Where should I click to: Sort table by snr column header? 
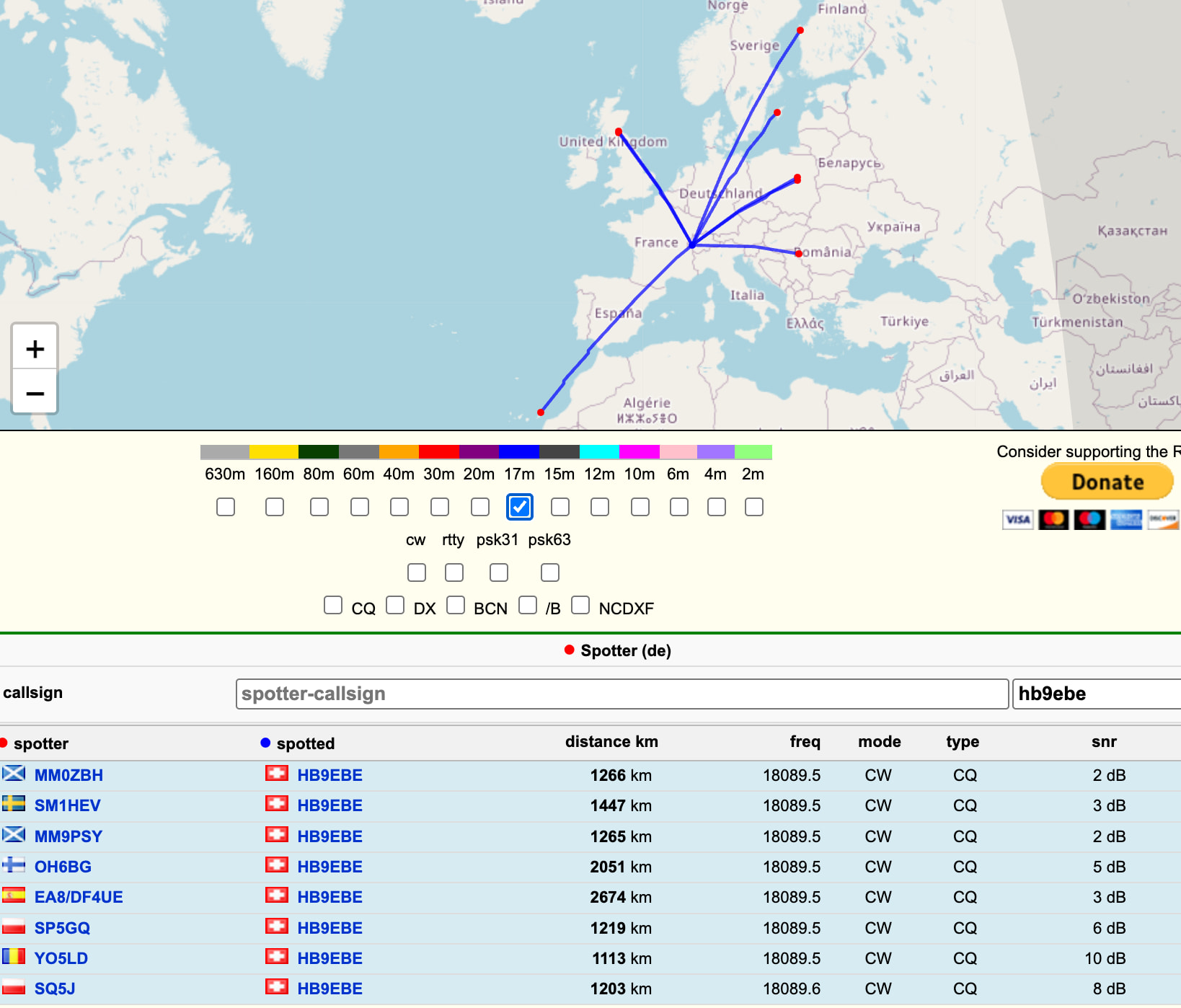tap(1103, 742)
